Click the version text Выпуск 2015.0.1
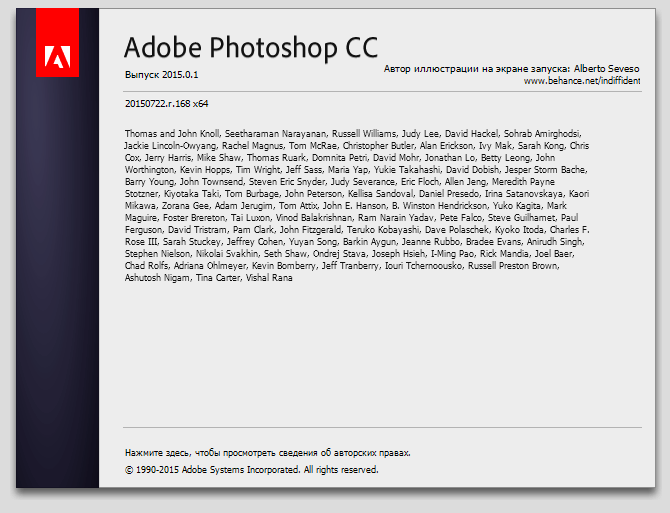This screenshot has height=513, width=670. (162, 75)
